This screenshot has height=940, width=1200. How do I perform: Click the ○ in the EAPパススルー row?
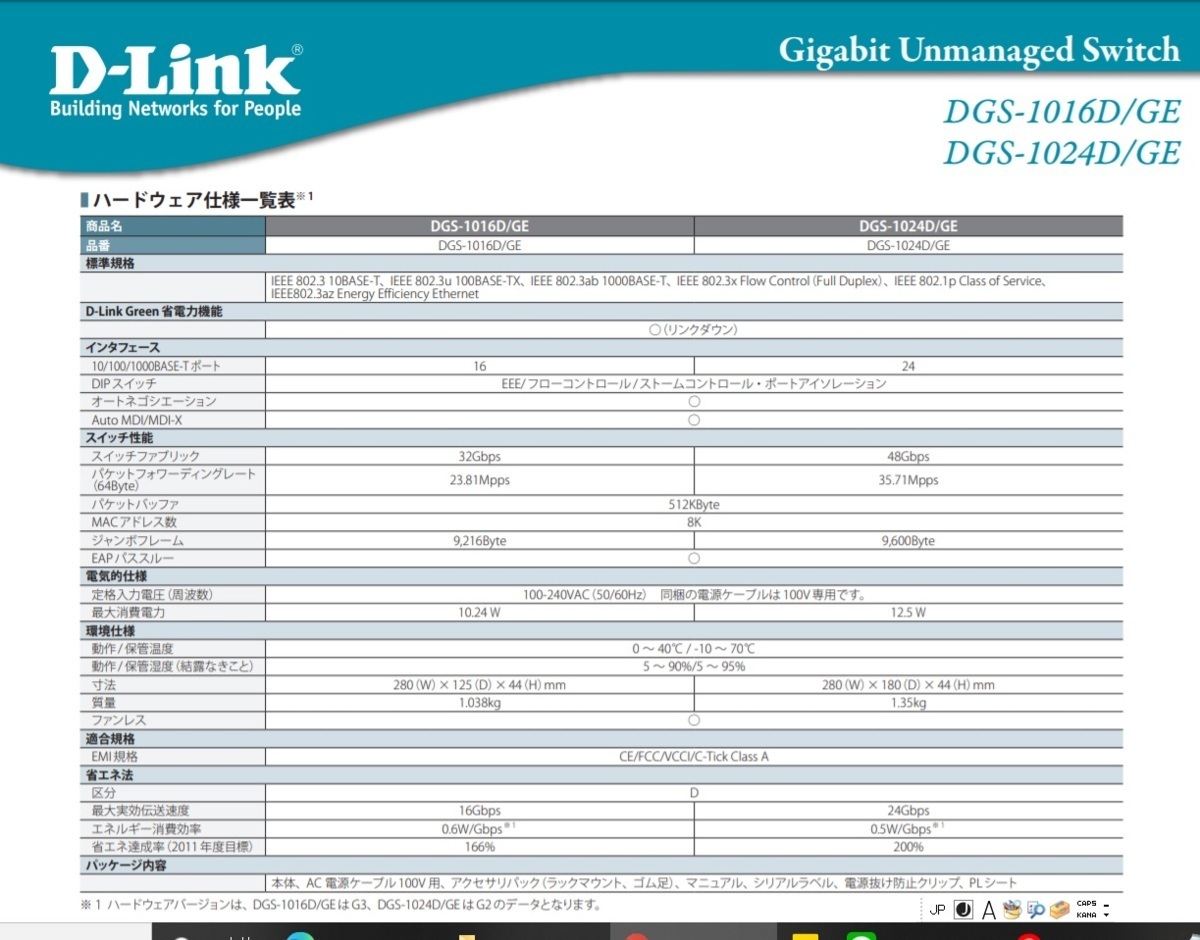(694, 558)
